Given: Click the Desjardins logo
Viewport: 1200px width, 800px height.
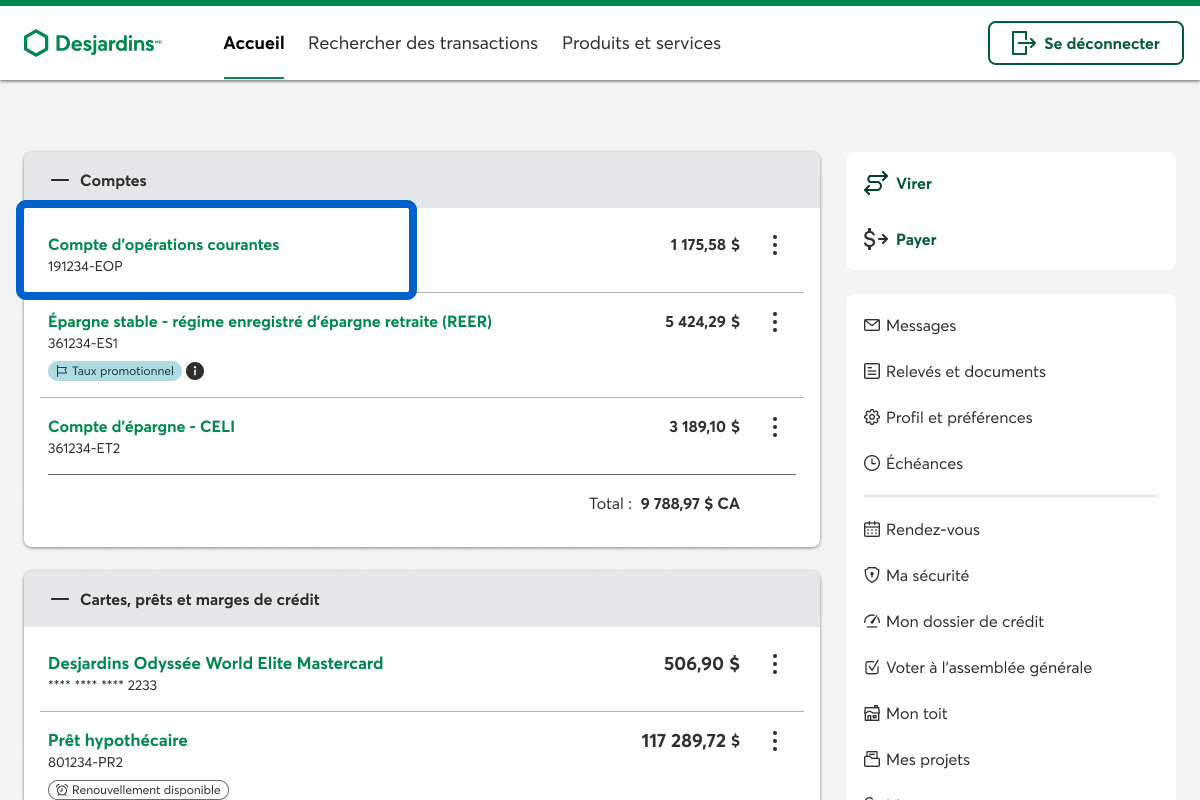Looking at the screenshot, I should 92,43.
